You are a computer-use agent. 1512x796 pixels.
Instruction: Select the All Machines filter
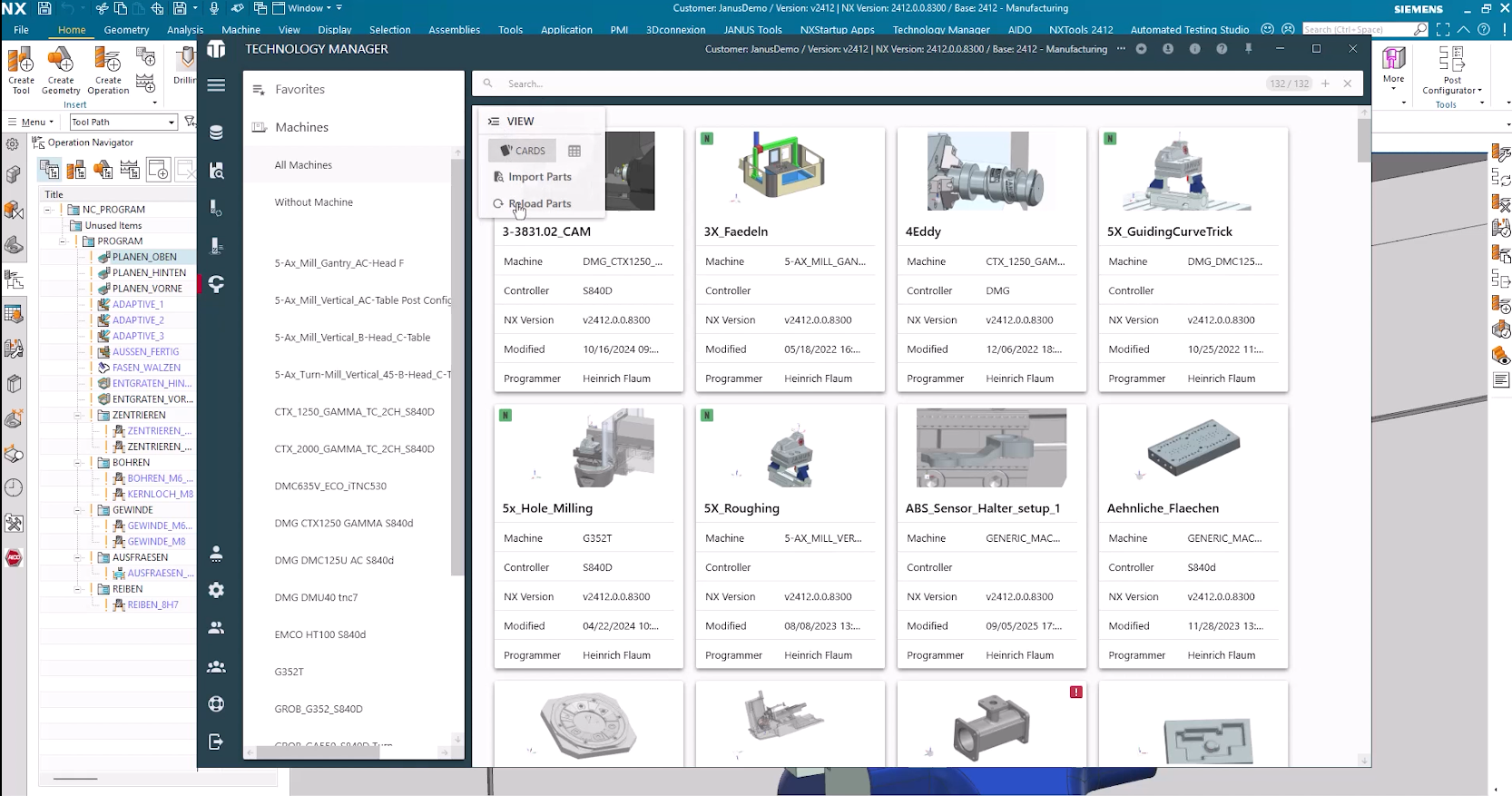(303, 165)
